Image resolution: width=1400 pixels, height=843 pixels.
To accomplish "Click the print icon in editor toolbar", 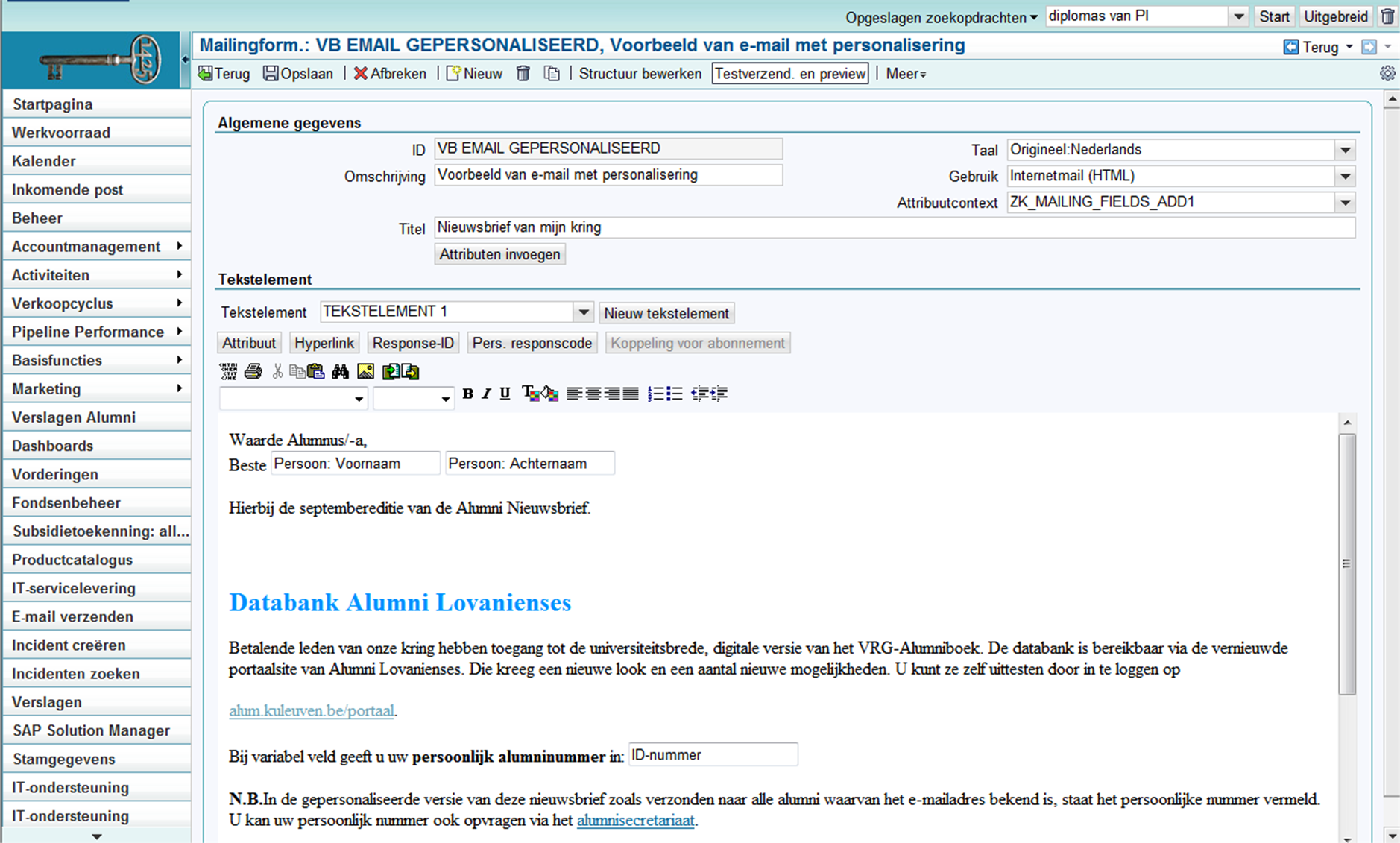I will pyautogui.click(x=253, y=371).
